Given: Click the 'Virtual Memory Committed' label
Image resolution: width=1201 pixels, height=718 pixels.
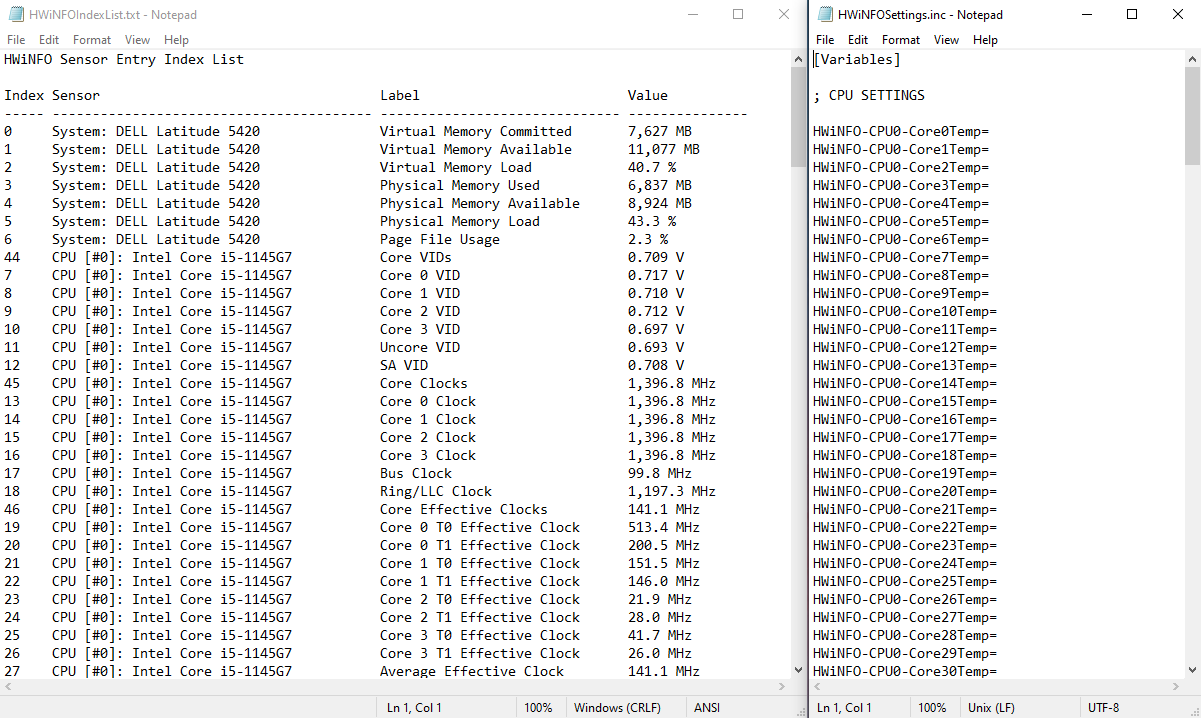Looking at the screenshot, I should 476,131.
